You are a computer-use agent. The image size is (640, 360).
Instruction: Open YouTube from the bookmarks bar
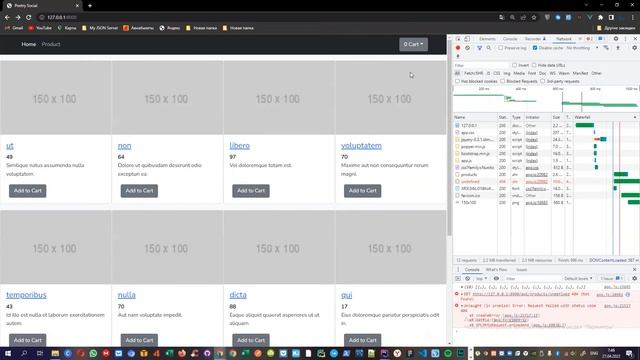pos(40,28)
